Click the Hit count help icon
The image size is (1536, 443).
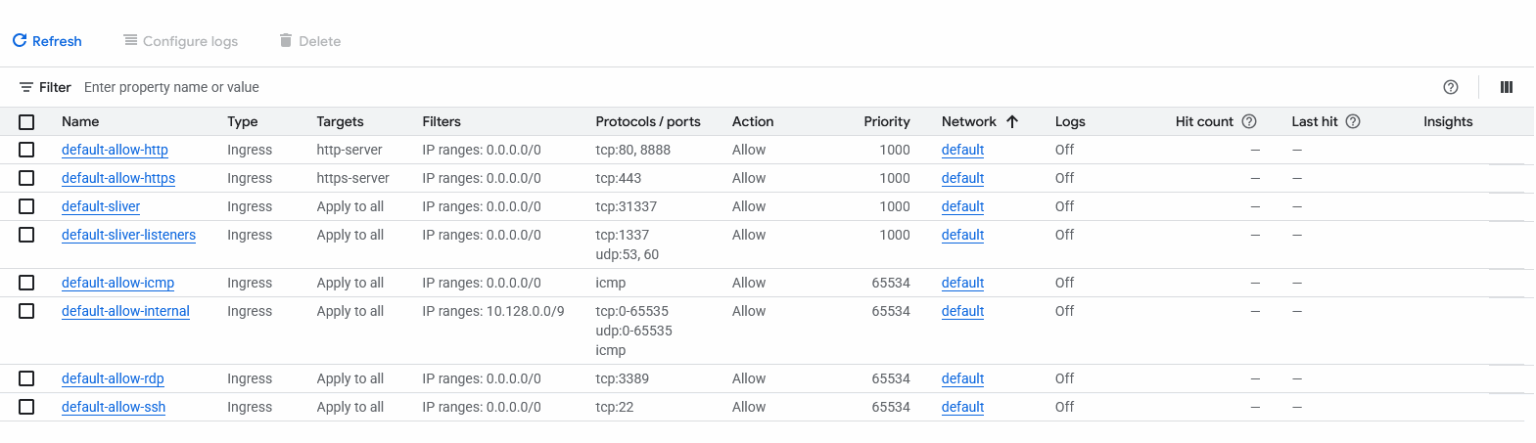1249,122
